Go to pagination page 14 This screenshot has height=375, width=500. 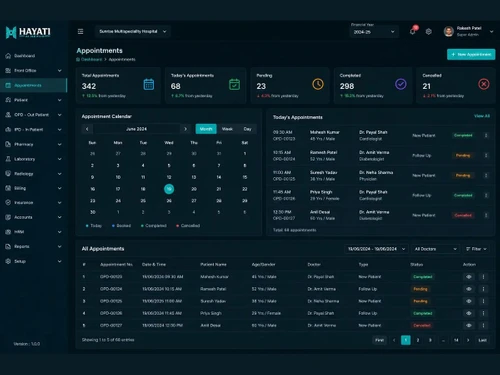click(x=456, y=340)
